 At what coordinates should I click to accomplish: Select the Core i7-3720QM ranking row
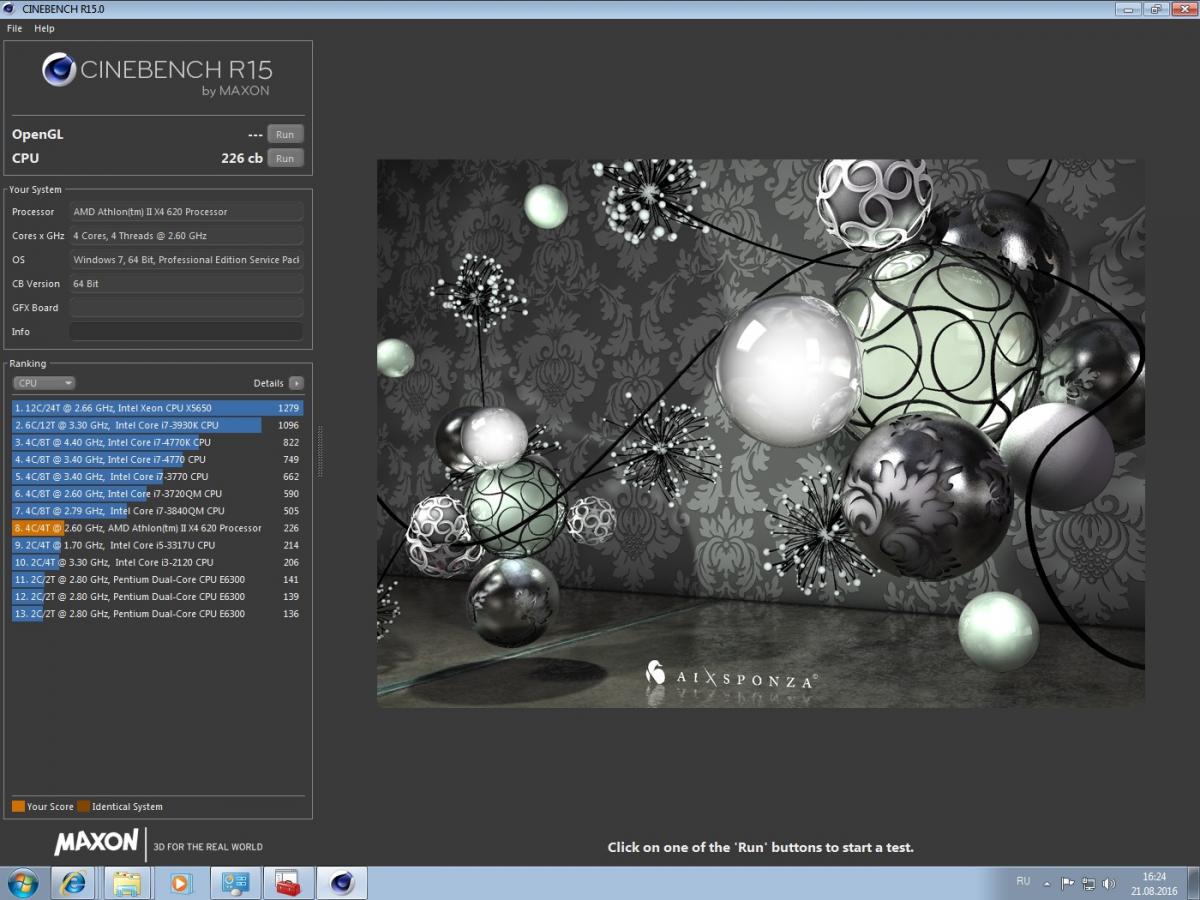[x=158, y=494]
